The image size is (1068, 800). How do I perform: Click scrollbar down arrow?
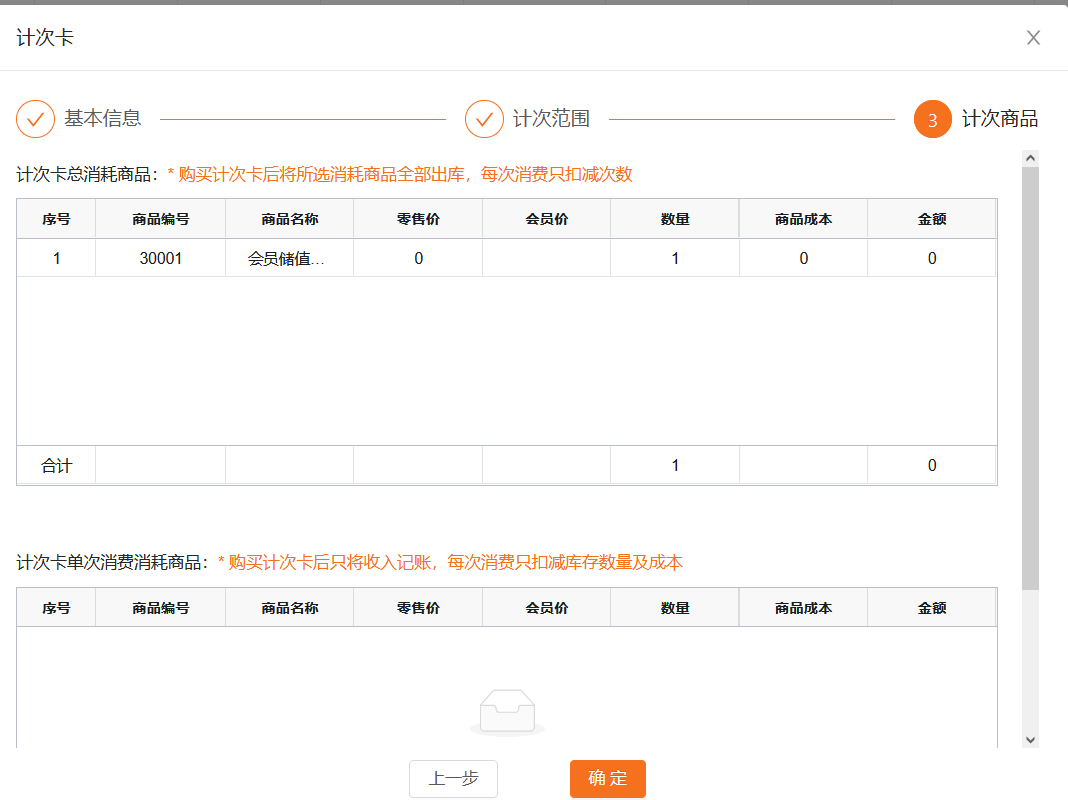click(1031, 739)
